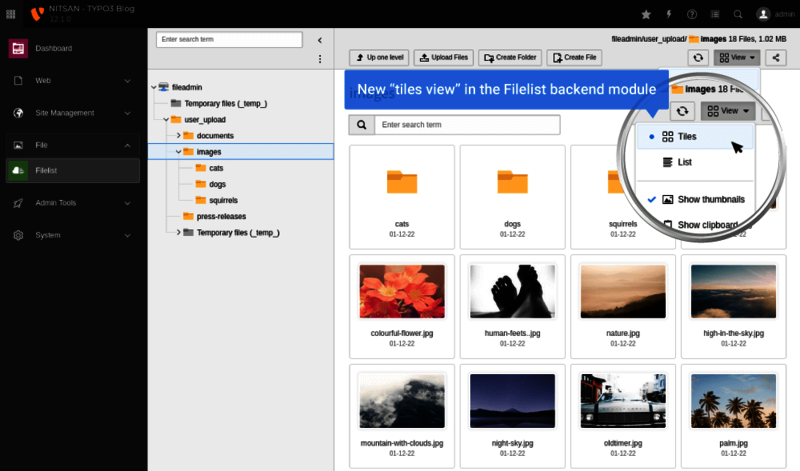Click the Upload Files button
The height and width of the screenshot is (471, 800).
(444, 58)
